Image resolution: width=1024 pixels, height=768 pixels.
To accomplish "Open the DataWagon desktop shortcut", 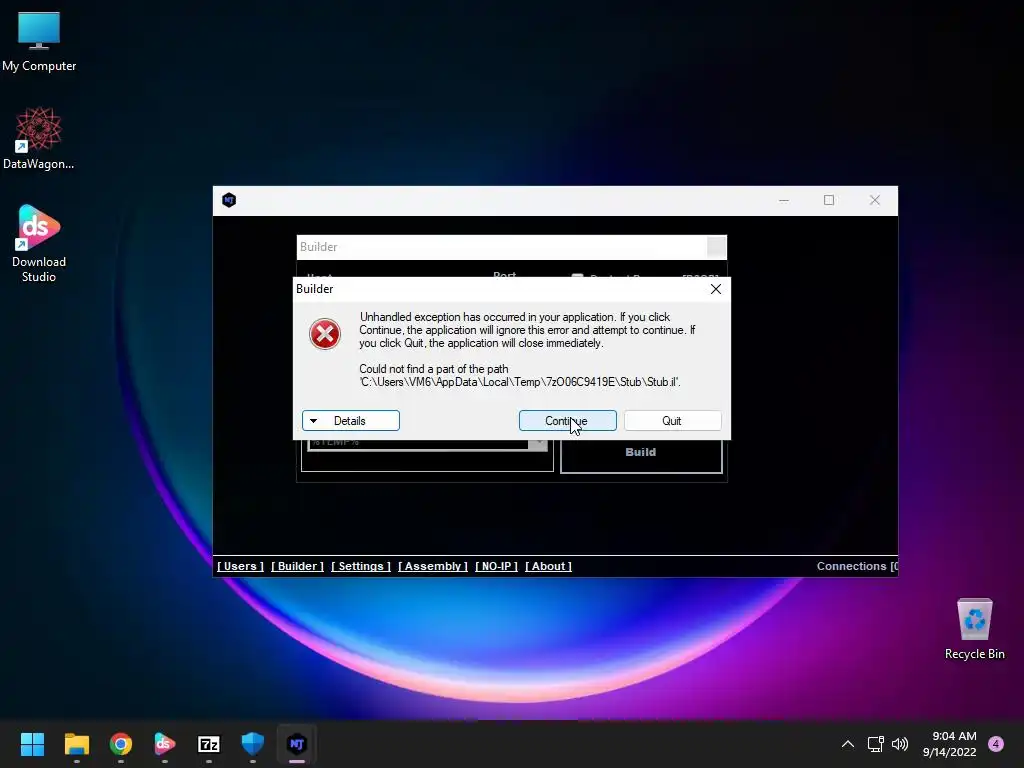I will tap(39, 138).
